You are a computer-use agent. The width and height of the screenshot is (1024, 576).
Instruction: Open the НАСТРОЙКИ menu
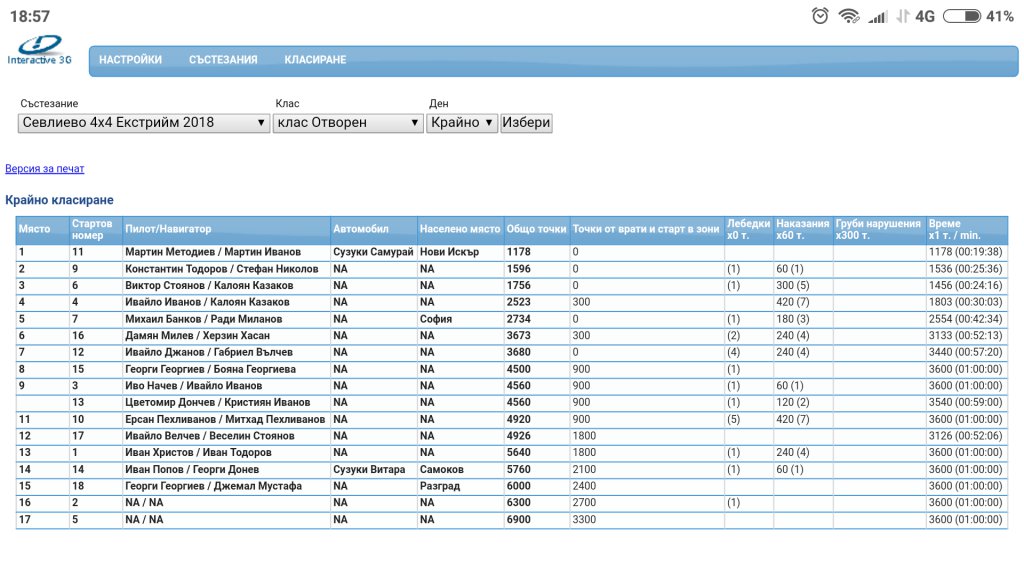[130, 60]
